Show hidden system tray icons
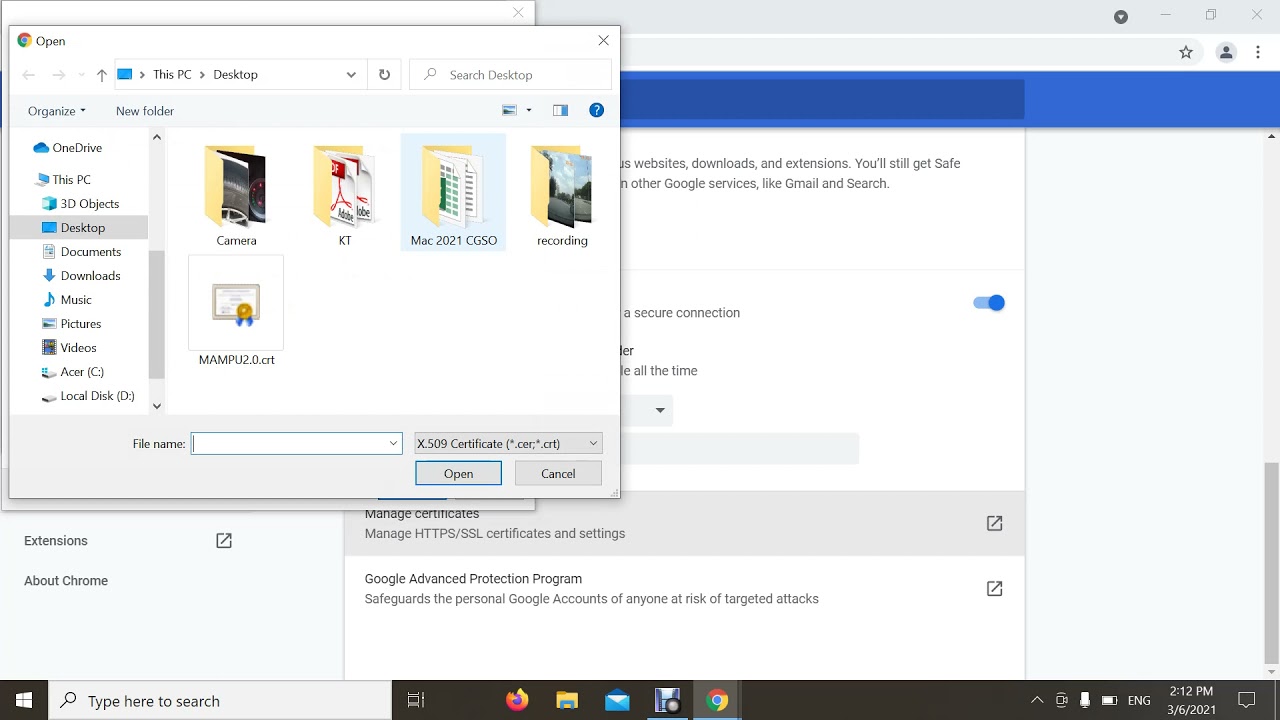The width and height of the screenshot is (1280, 720). click(1037, 700)
